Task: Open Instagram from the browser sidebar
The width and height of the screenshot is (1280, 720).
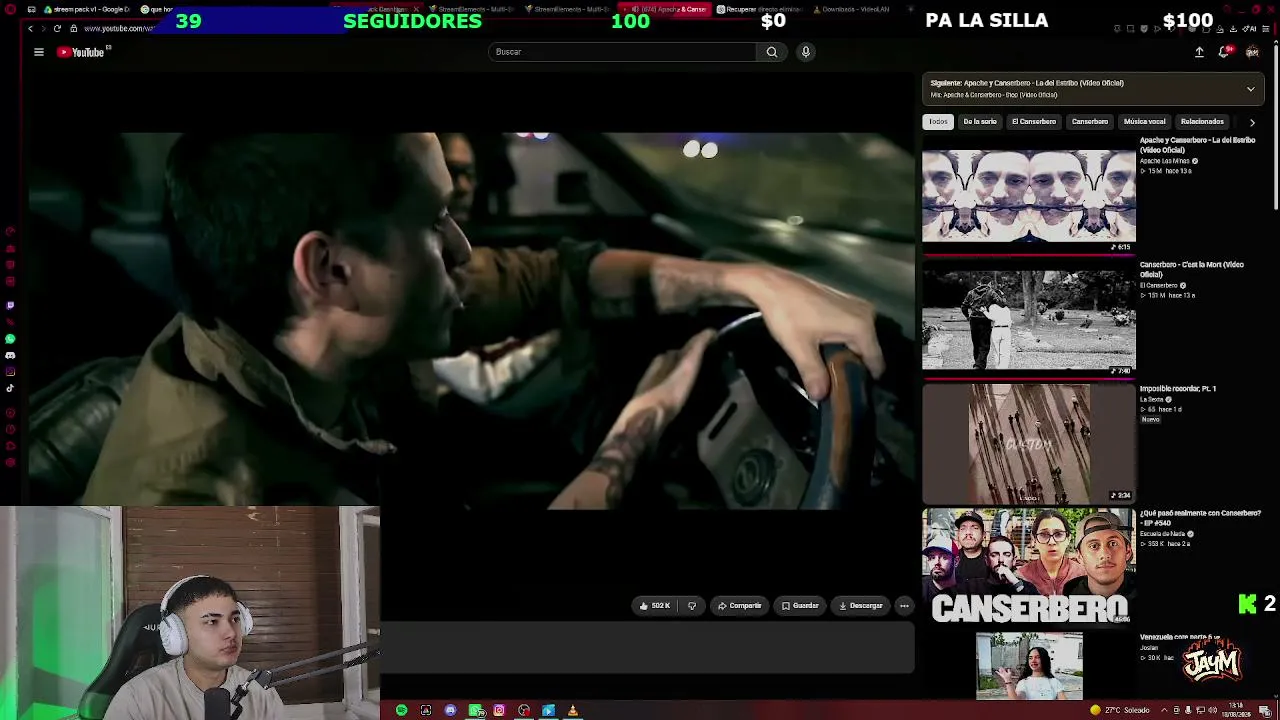Action: 10,371
